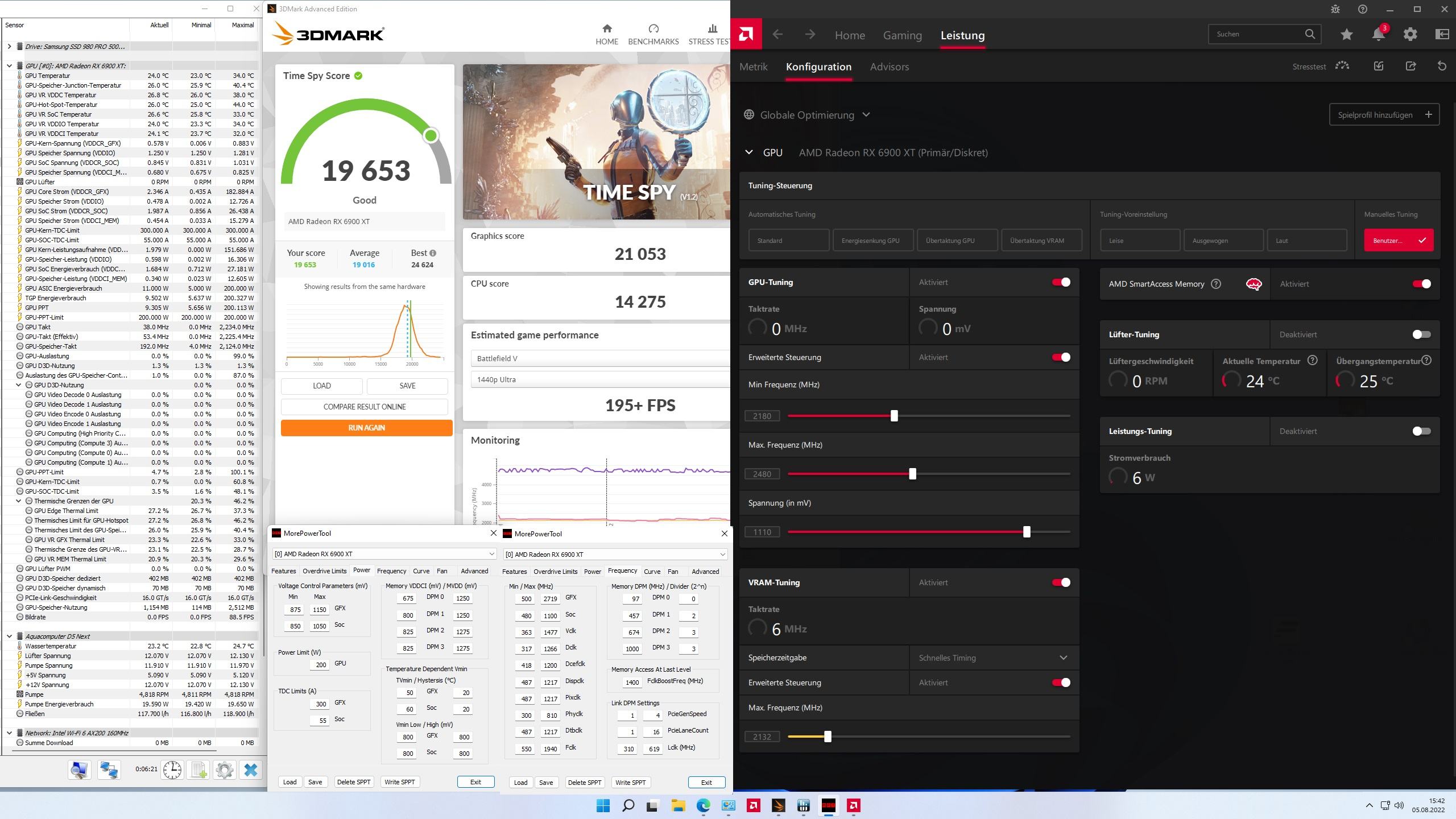Select Übertaktung GPU automatic tuning

point(957,240)
